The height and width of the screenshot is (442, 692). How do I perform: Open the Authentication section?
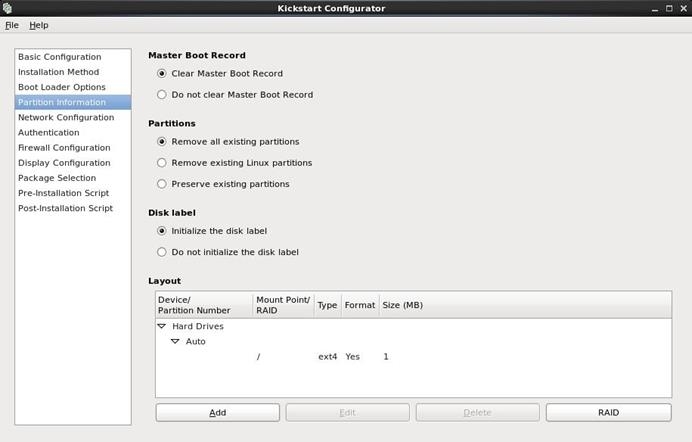pyautogui.click(x=73, y=132)
